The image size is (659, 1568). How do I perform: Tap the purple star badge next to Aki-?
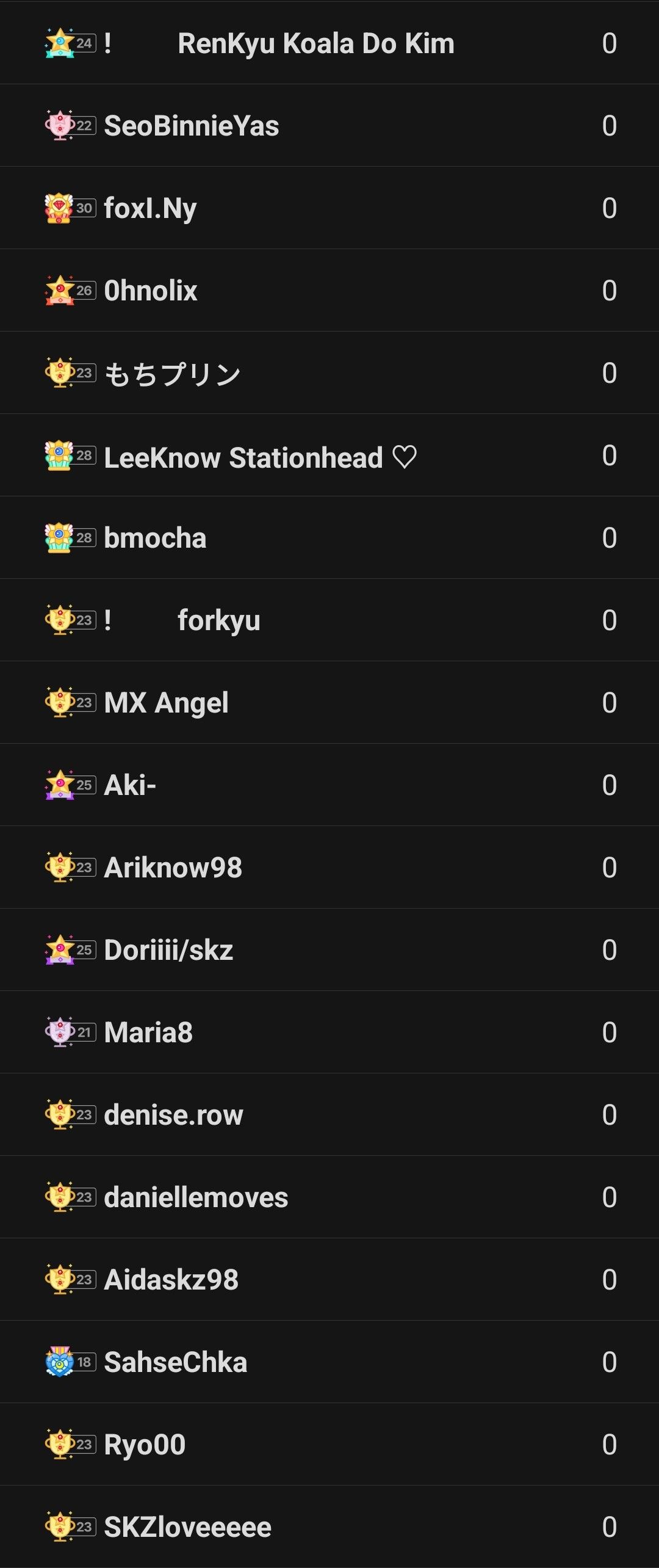(59, 785)
